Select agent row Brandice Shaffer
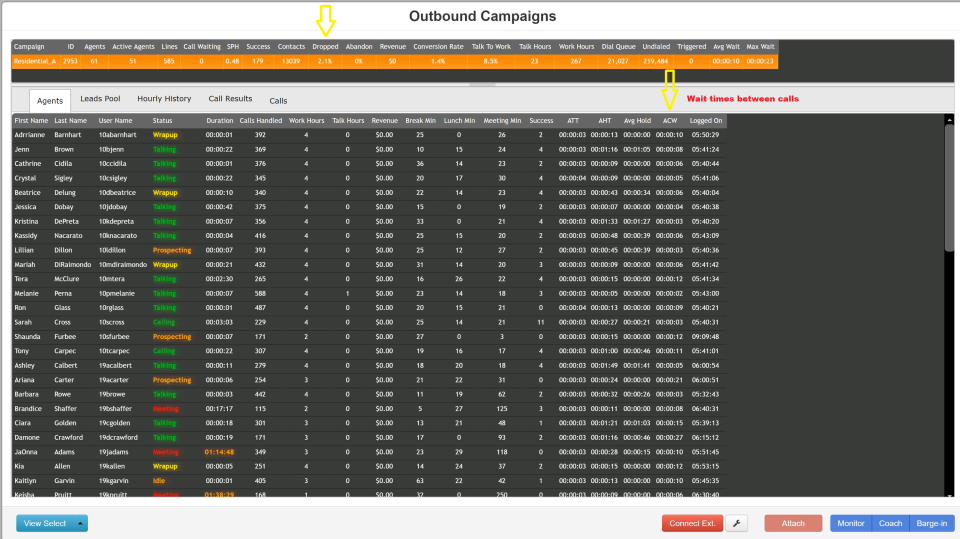The image size is (960, 539). pyautogui.click(x=369, y=409)
